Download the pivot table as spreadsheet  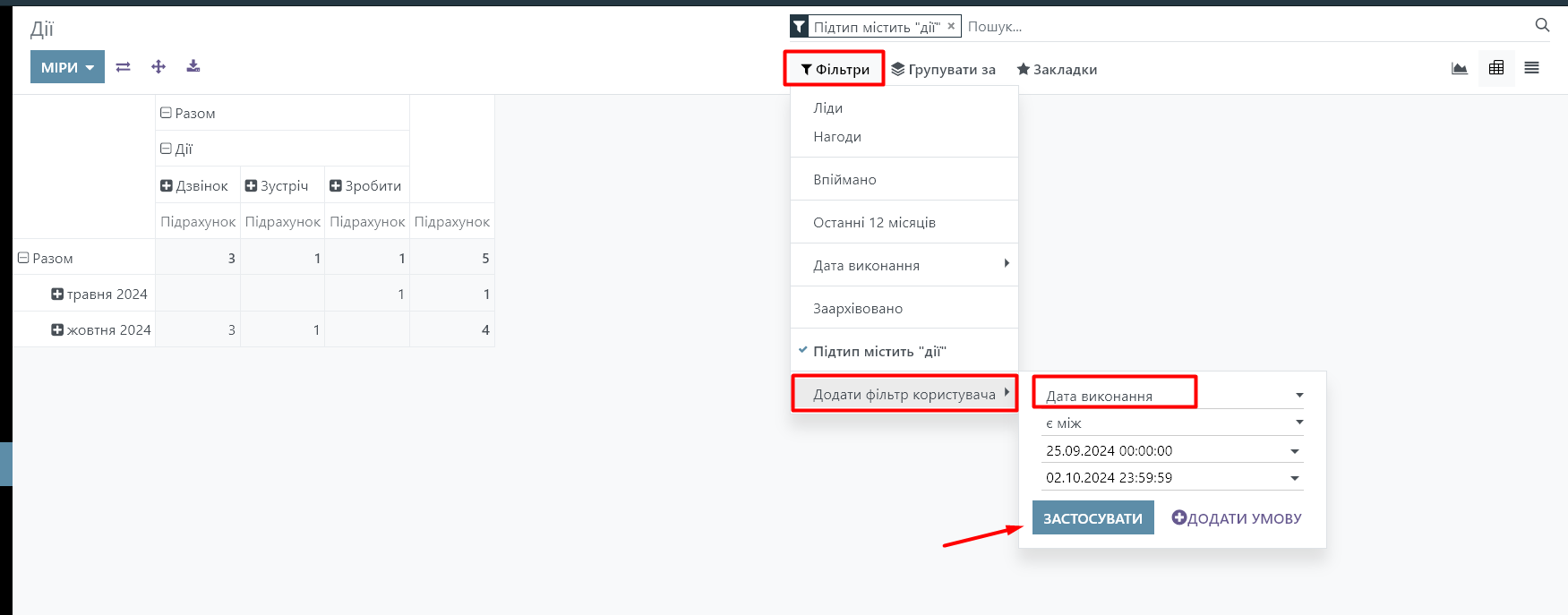(x=193, y=67)
